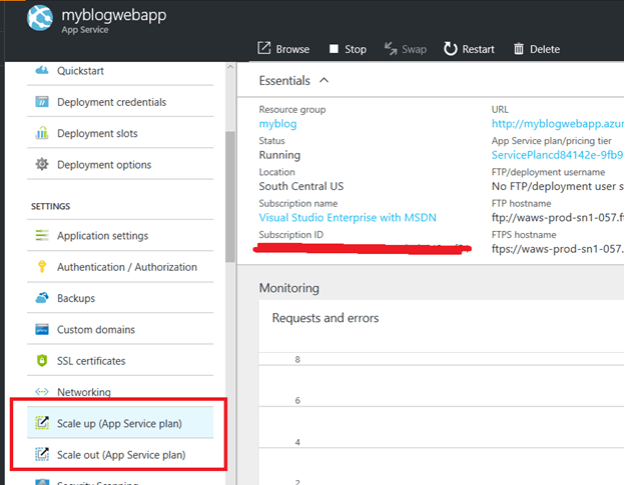Stop the web app

[x=347, y=49]
